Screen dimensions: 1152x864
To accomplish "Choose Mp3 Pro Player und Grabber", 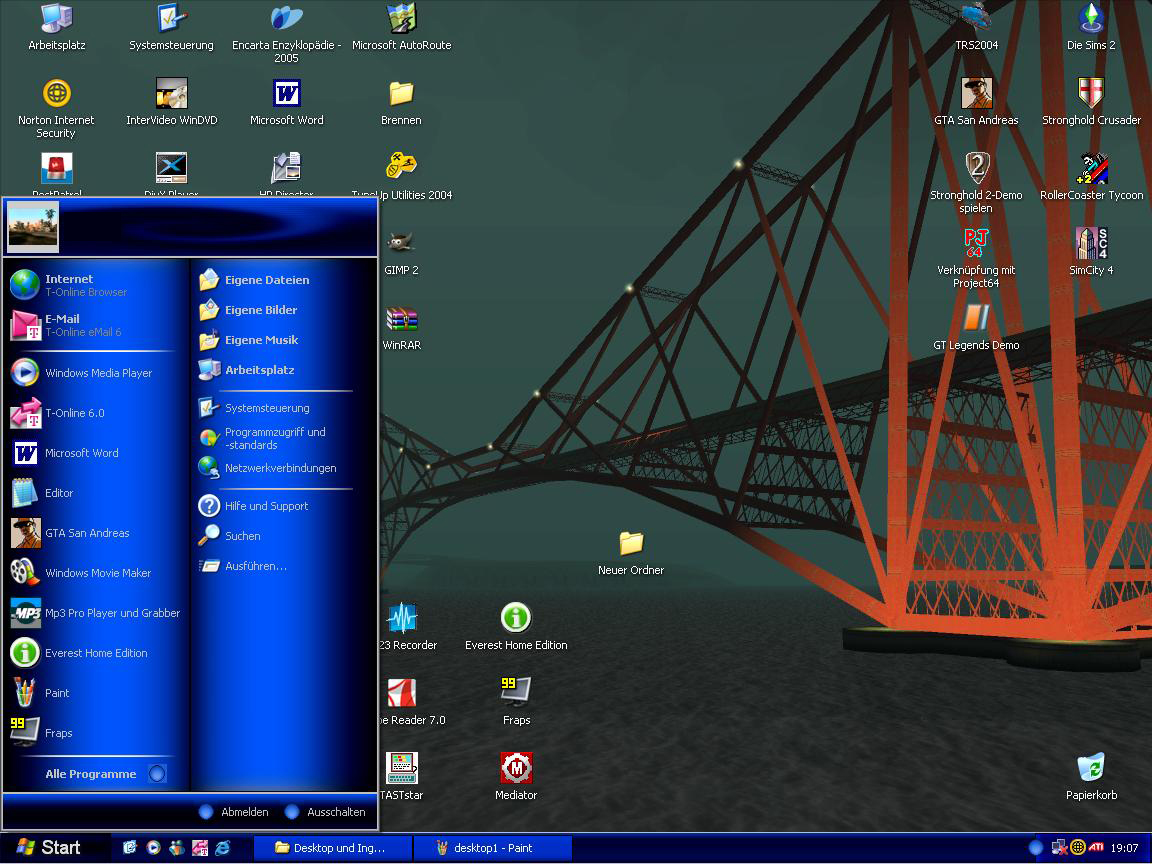I will [x=96, y=613].
